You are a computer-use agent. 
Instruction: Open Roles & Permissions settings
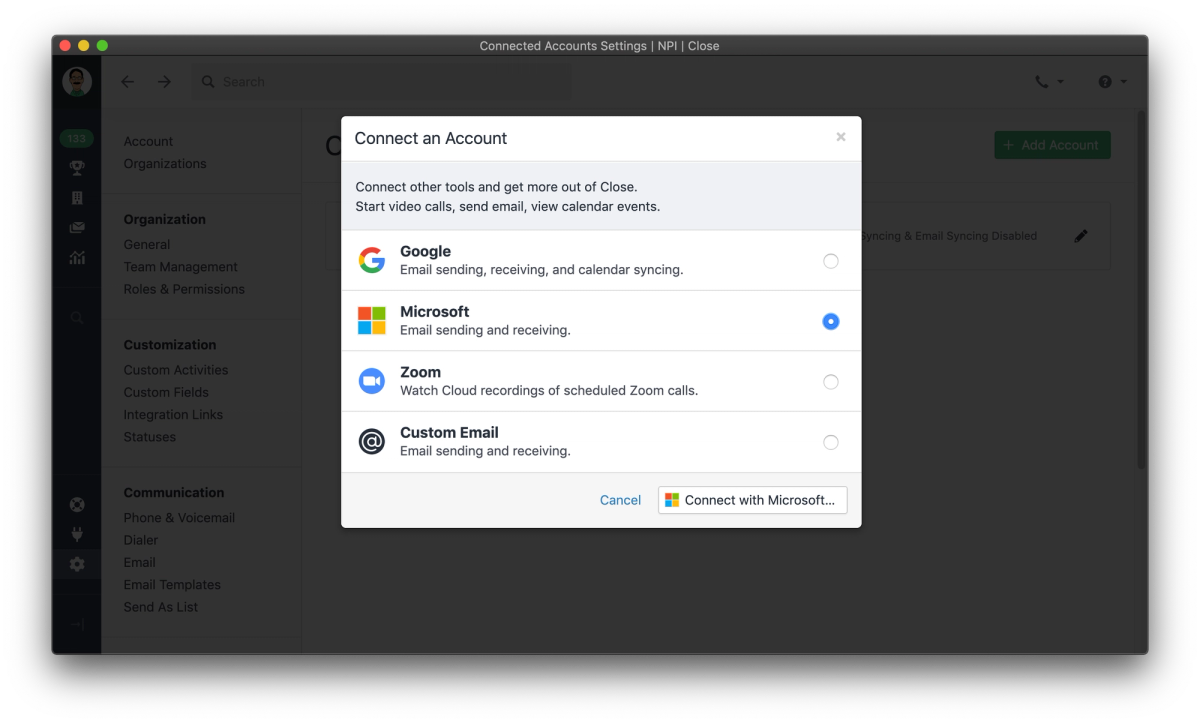point(184,289)
